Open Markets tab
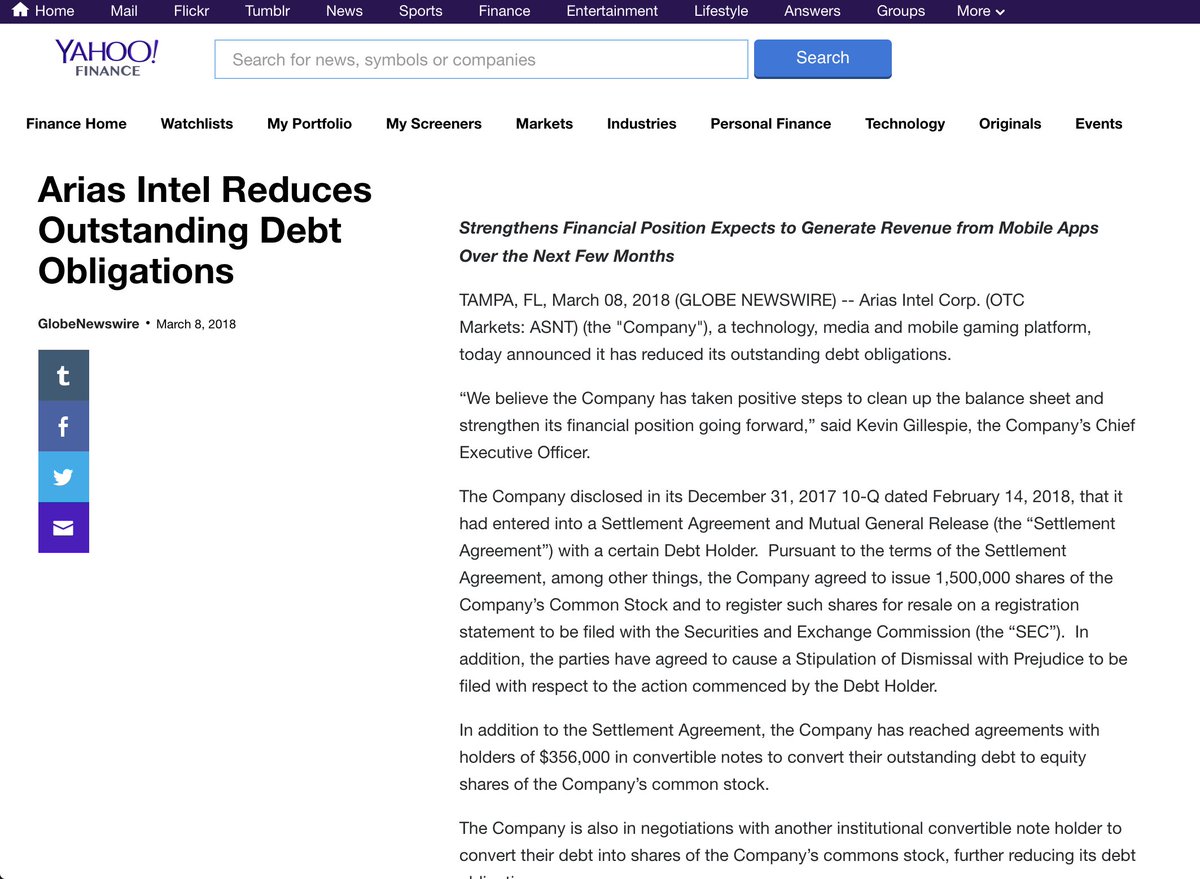 click(544, 124)
